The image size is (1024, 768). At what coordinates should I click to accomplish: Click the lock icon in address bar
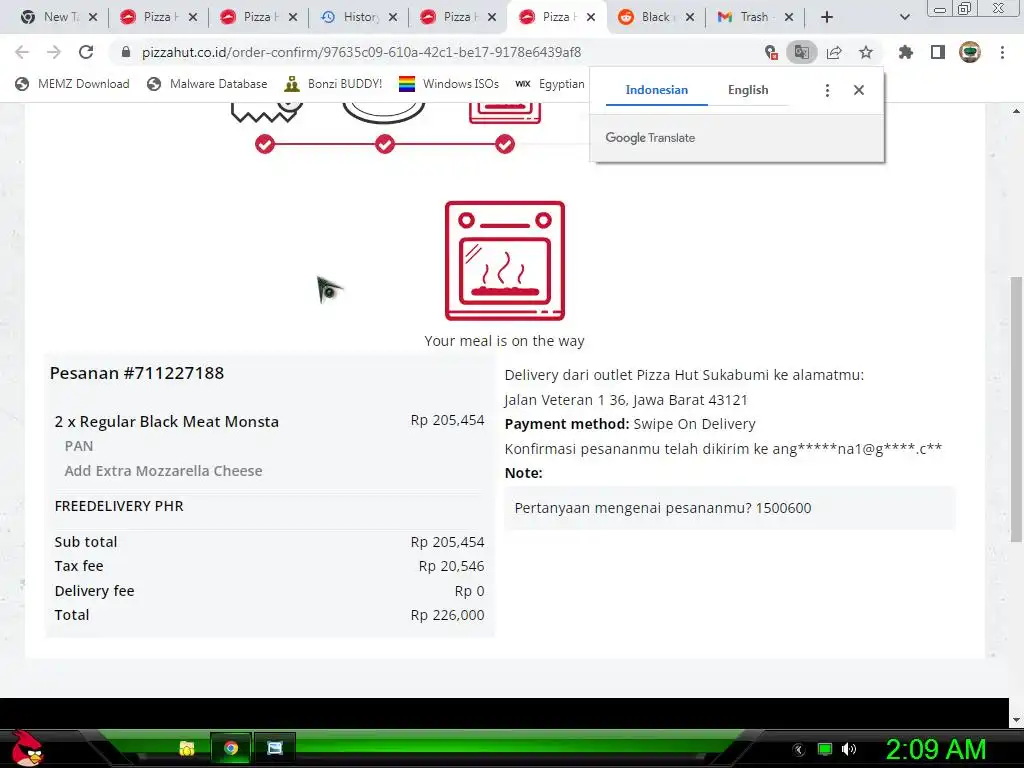point(126,52)
